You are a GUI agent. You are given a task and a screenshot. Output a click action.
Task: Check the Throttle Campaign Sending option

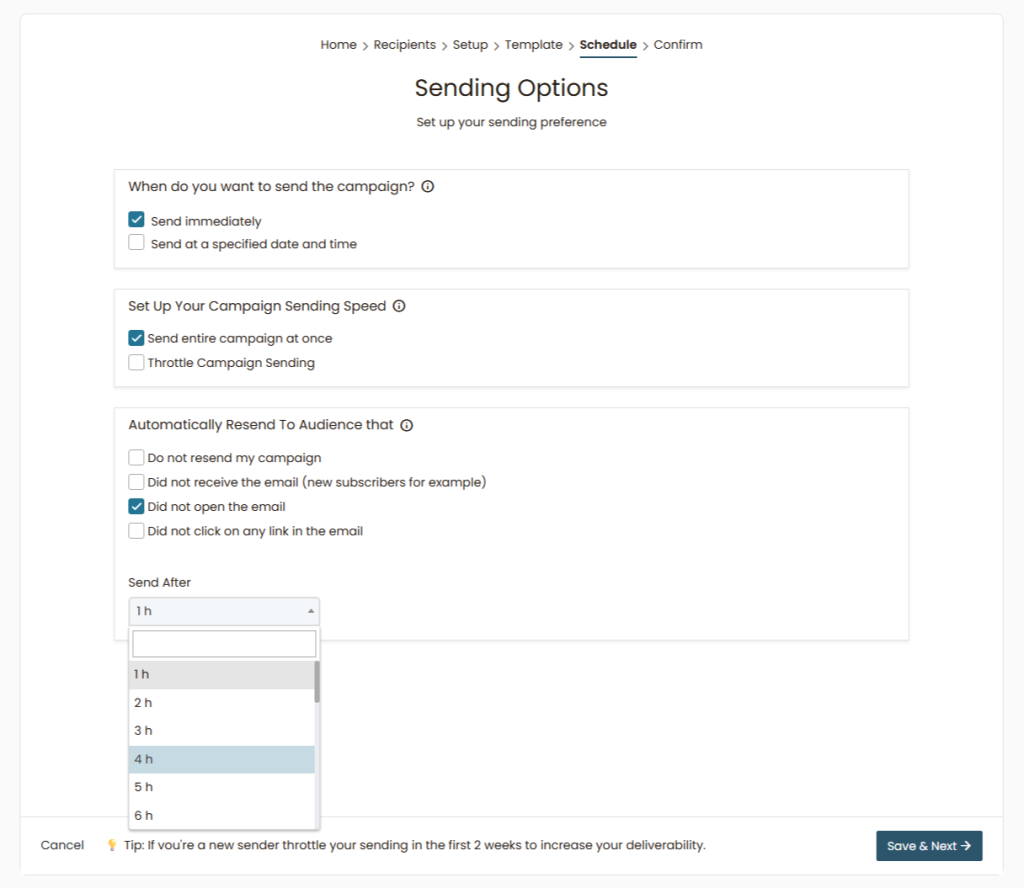pyautogui.click(x=137, y=363)
